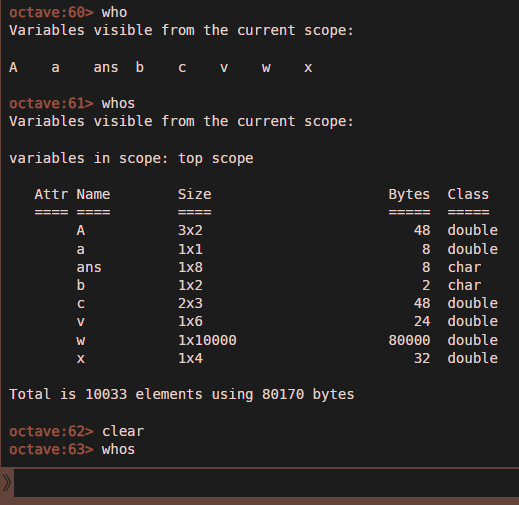The image size is (519, 505).
Task: Click size value '1x2'
Action: tap(190, 285)
